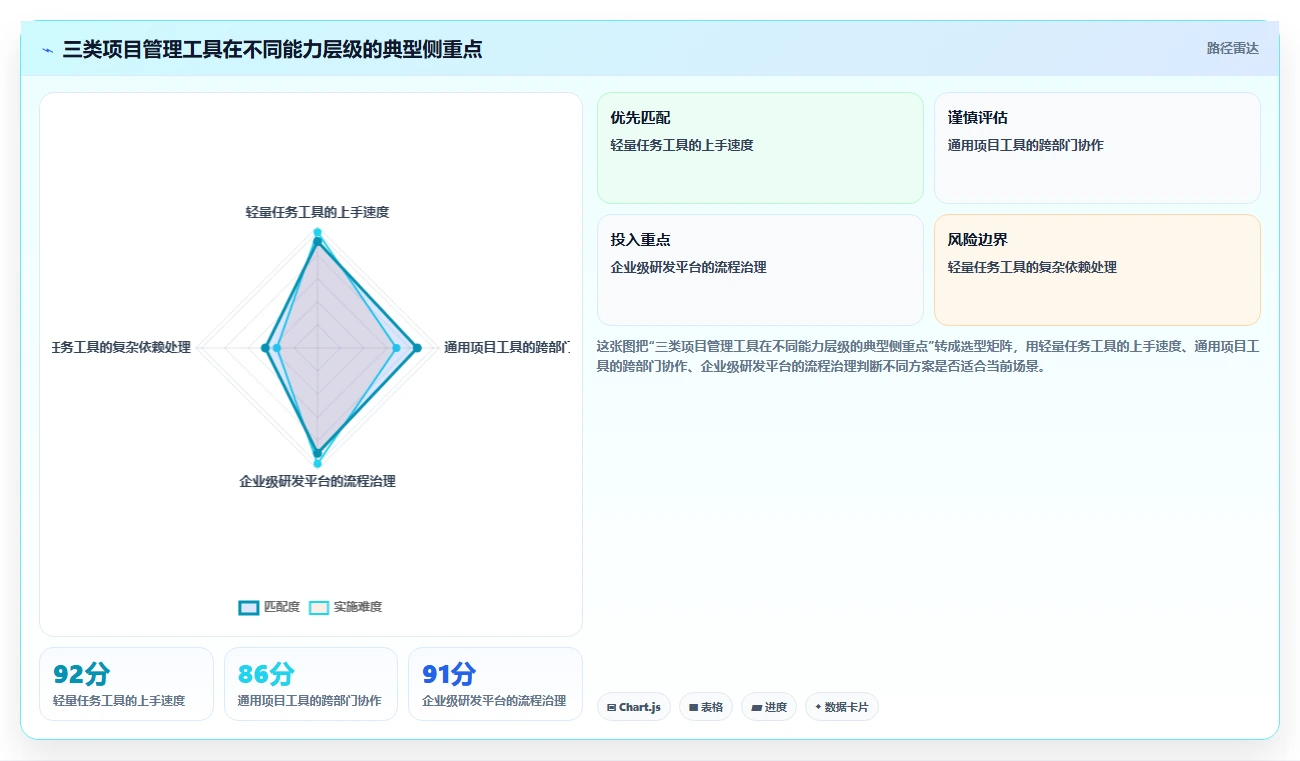Image resolution: width=1300 pixels, height=761 pixels.
Task: Click the 路径雷达 label in the header
Action: coord(1232,48)
